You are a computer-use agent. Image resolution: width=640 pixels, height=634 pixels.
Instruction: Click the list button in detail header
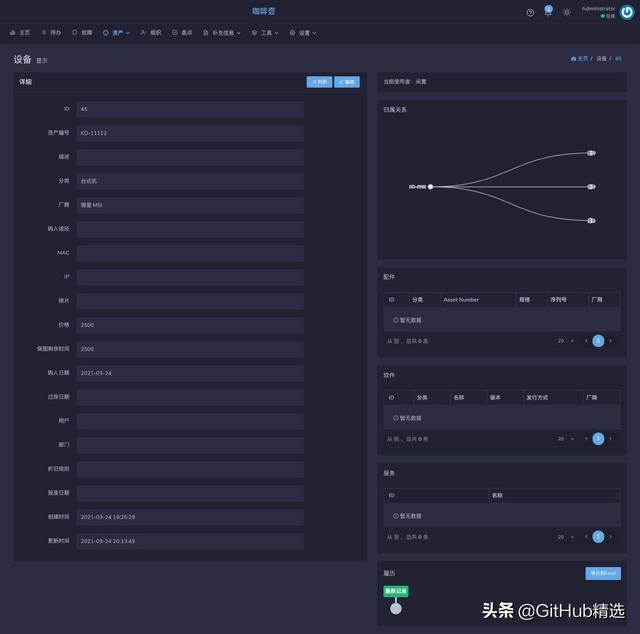click(x=319, y=82)
